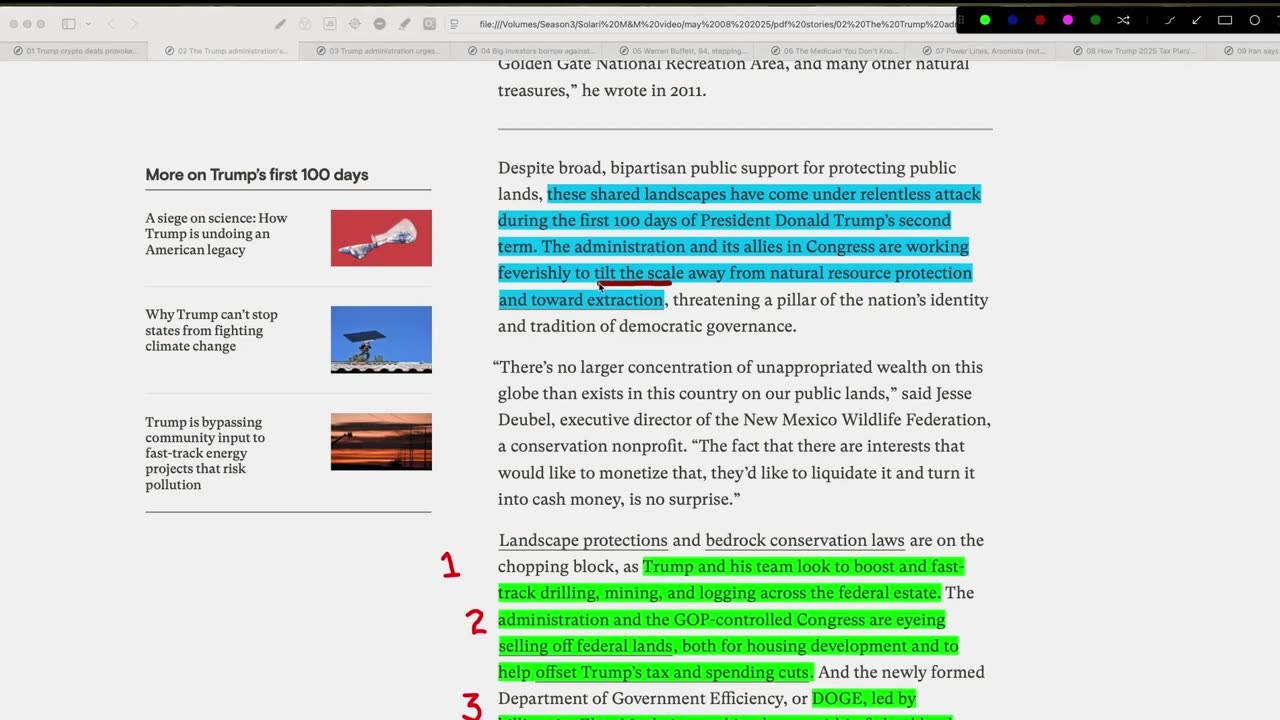This screenshot has height=720, width=1280.
Task: Click the cube-shaped extension icon in toolbar
Action: [305, 24]
